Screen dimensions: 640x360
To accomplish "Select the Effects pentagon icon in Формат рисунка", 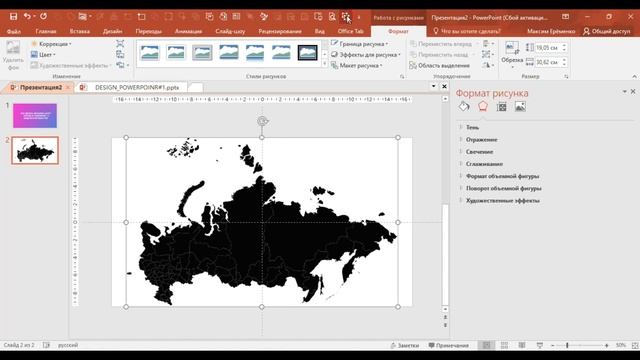I will tap(483, 107).
